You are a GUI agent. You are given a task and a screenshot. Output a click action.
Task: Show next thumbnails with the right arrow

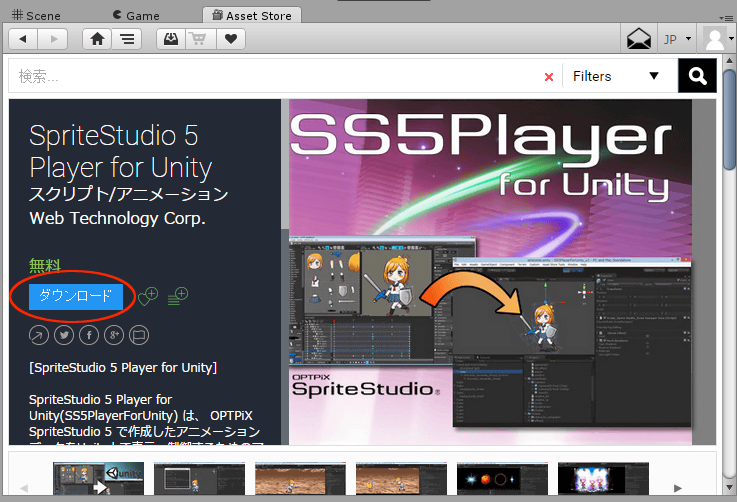678,488
